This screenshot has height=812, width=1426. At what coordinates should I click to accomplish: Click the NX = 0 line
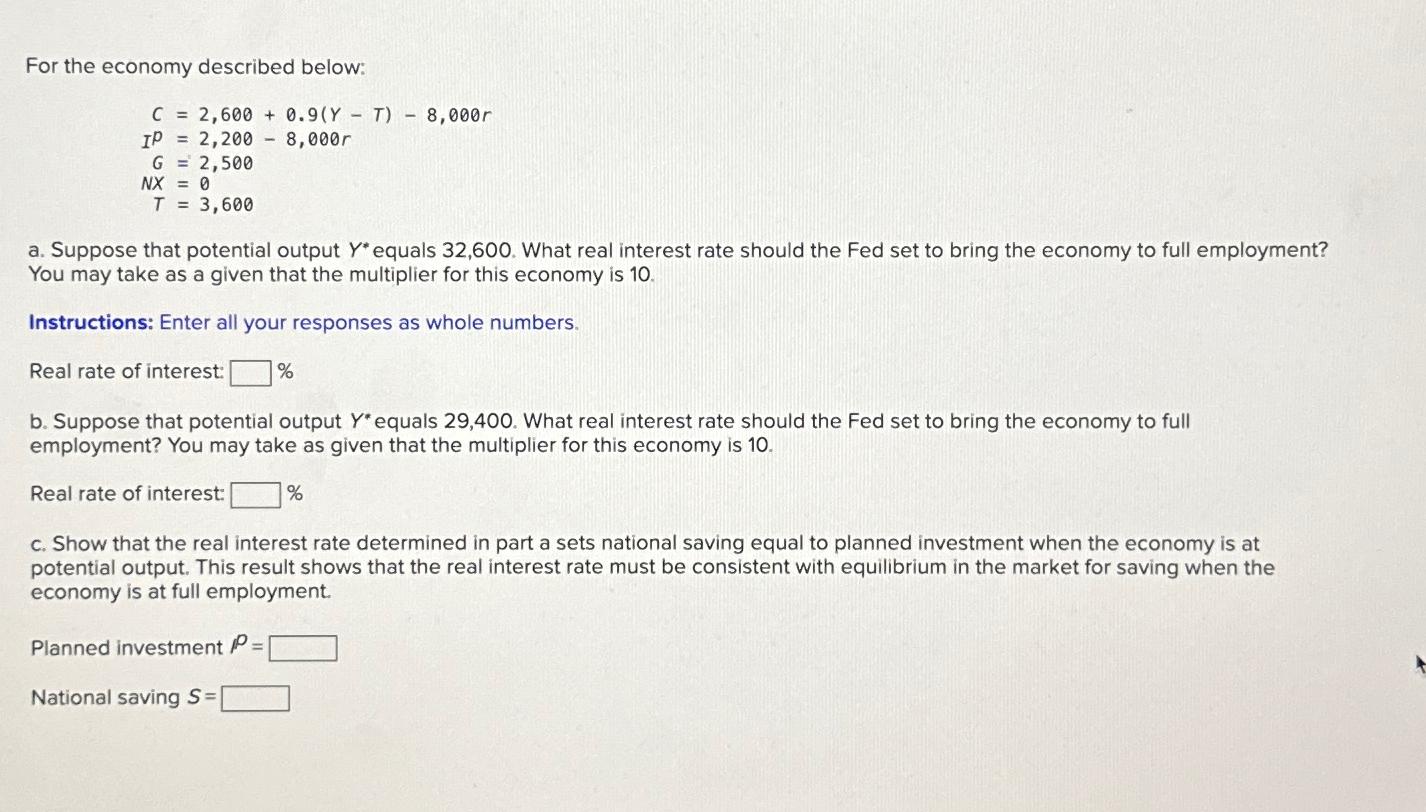[175, 184]
